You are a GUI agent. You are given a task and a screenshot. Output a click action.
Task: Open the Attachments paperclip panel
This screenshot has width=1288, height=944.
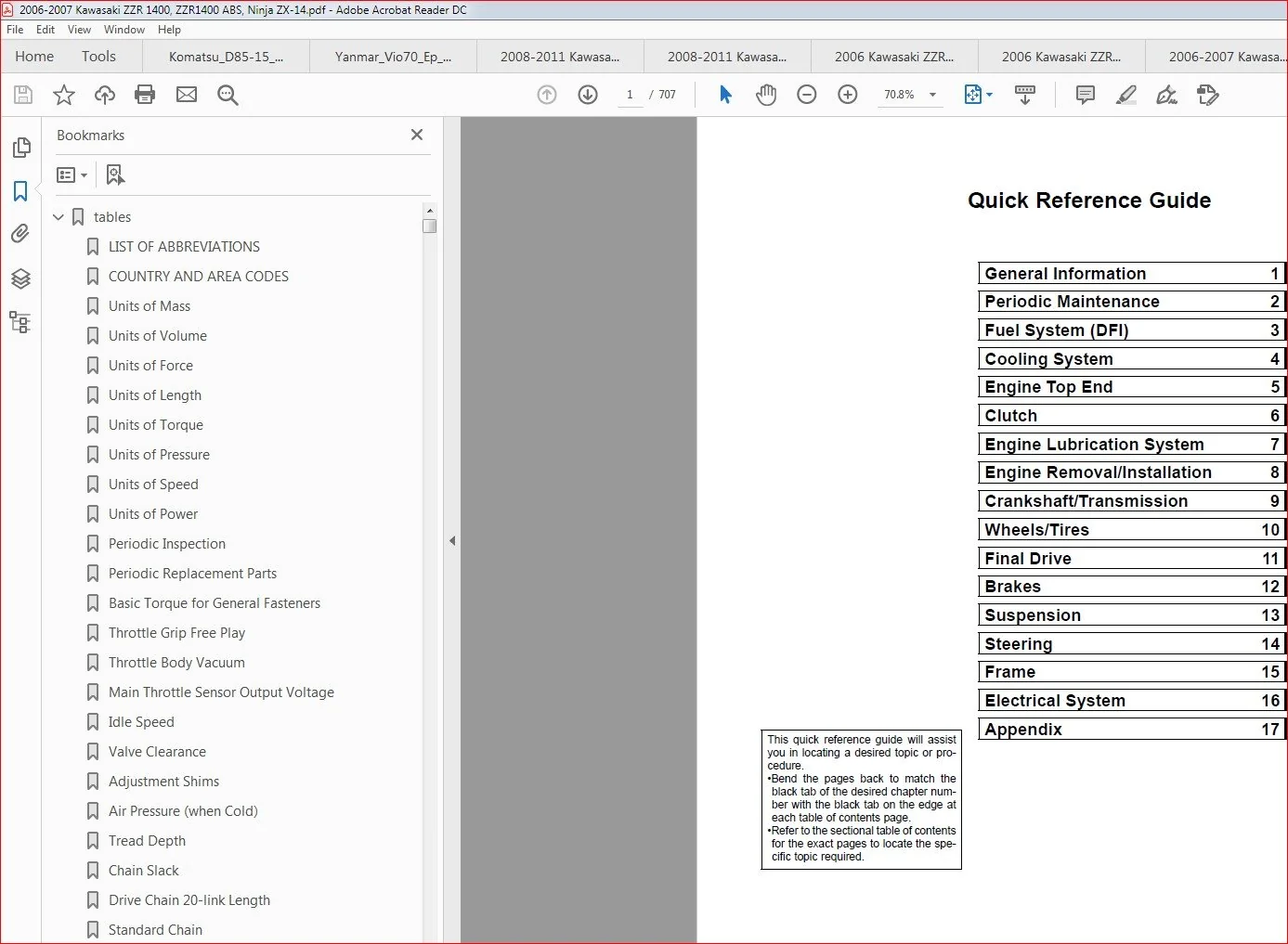20,234
